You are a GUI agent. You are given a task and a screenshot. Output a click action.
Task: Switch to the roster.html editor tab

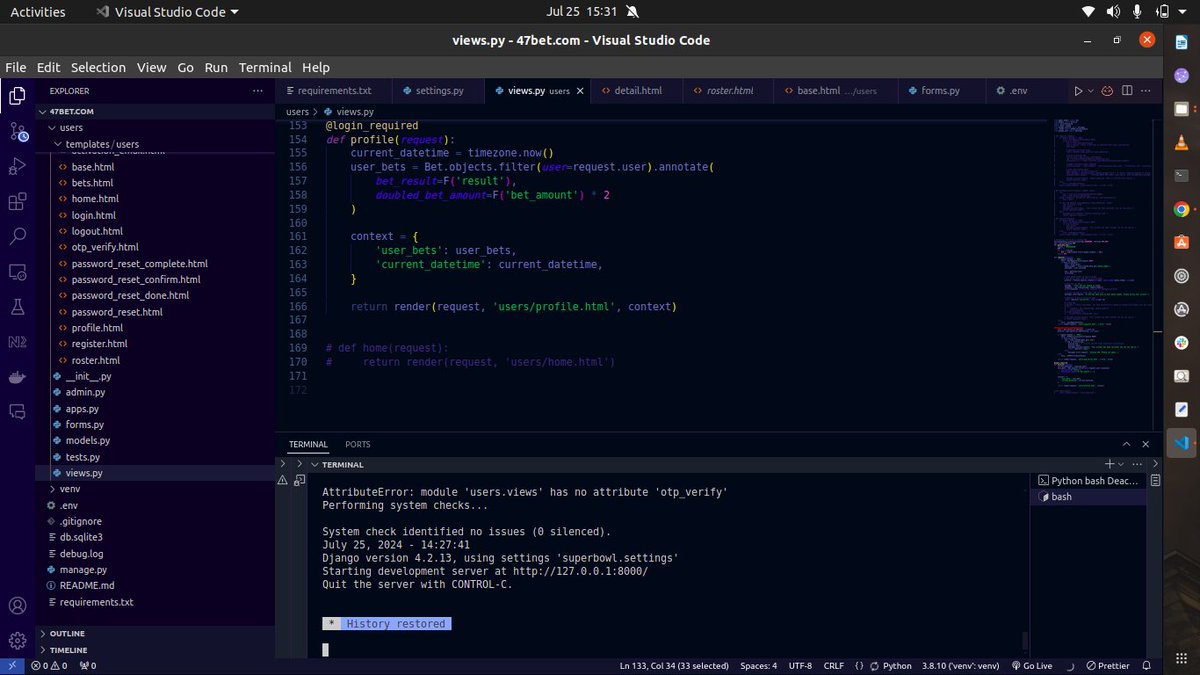tap(729, 90)
